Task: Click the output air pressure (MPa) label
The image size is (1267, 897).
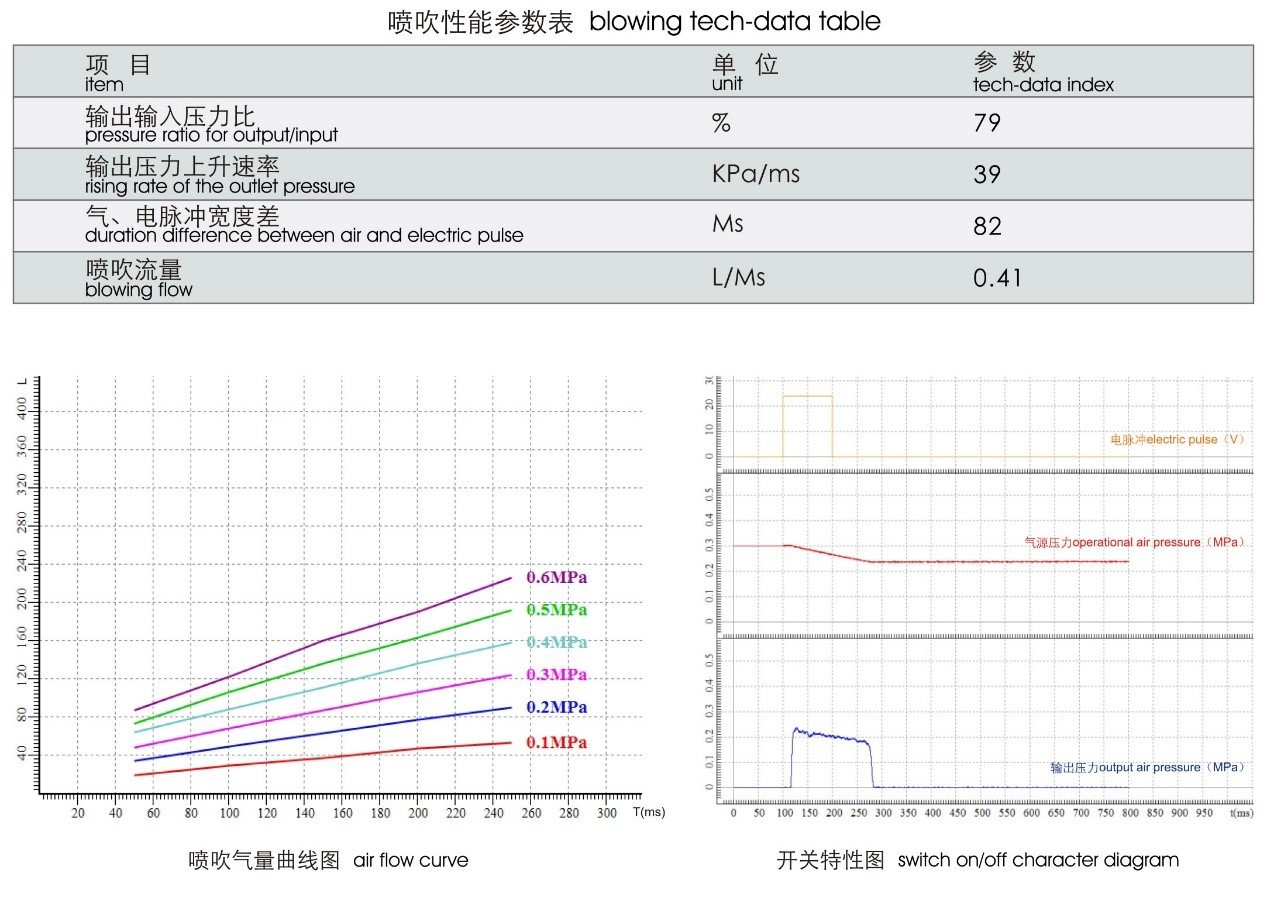Action: click(x=1146, y=767)
